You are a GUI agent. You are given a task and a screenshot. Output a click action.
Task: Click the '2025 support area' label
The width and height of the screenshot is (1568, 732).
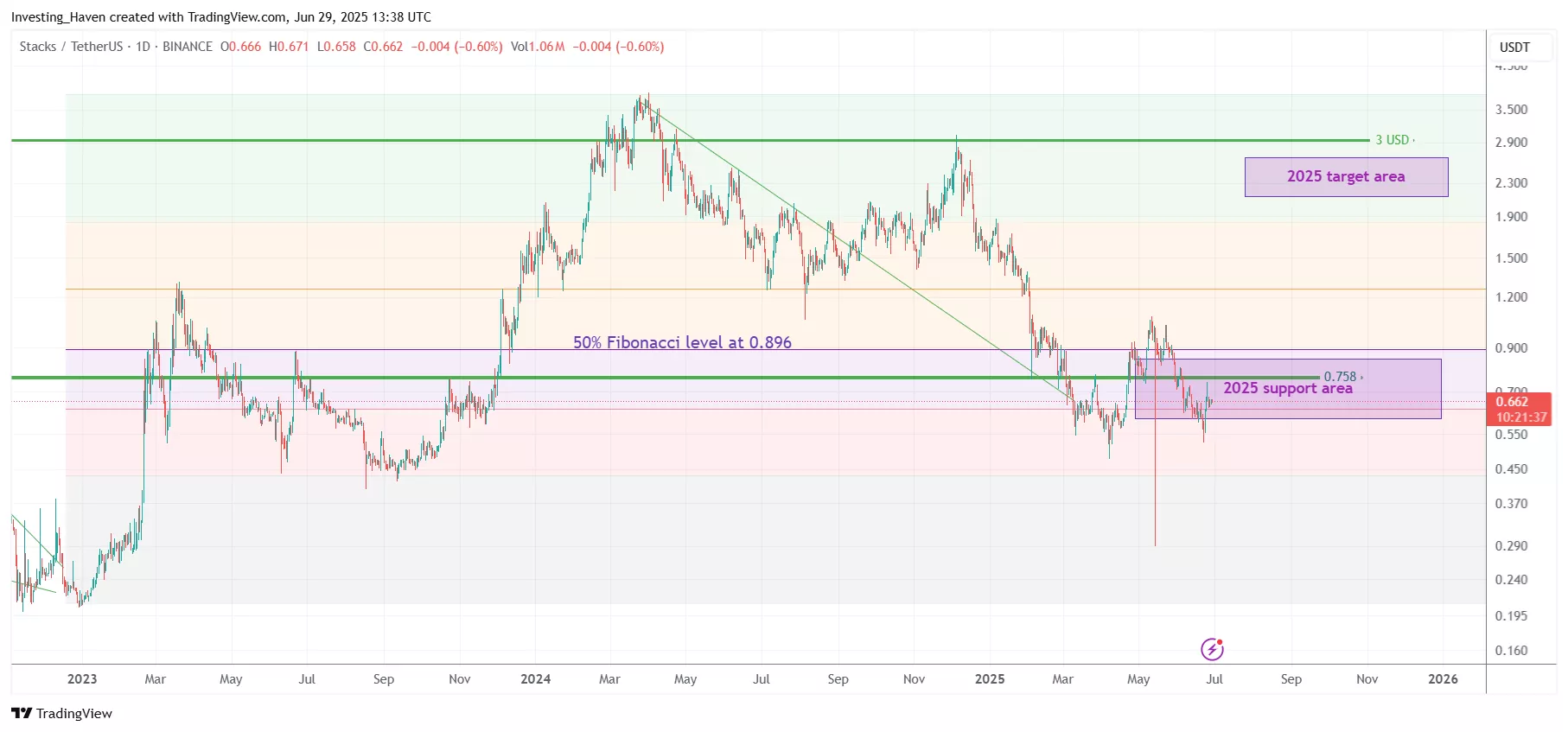click(1287, 388)
